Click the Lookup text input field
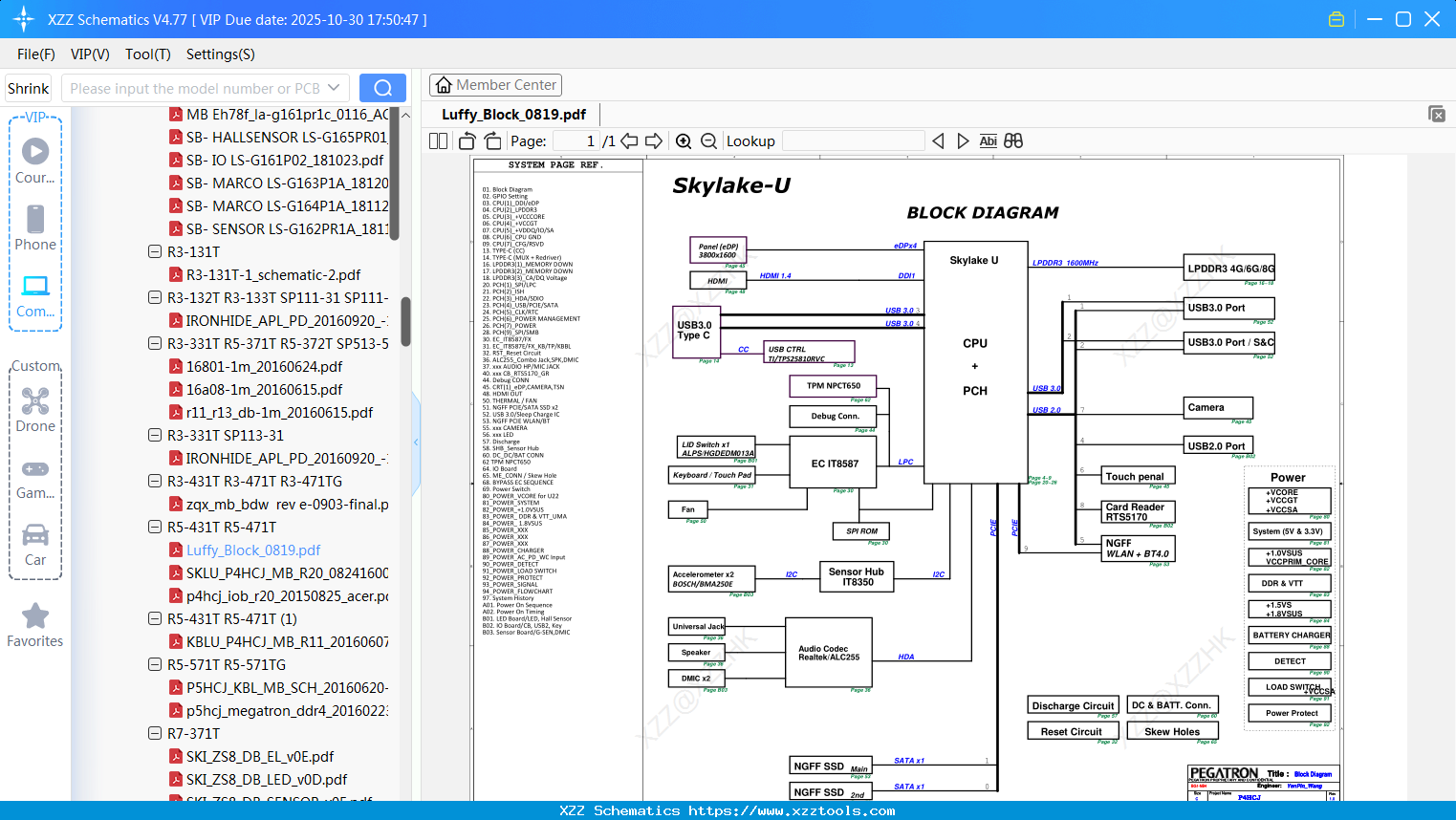This screenshot has width=1456, height=820. [853, 141]
